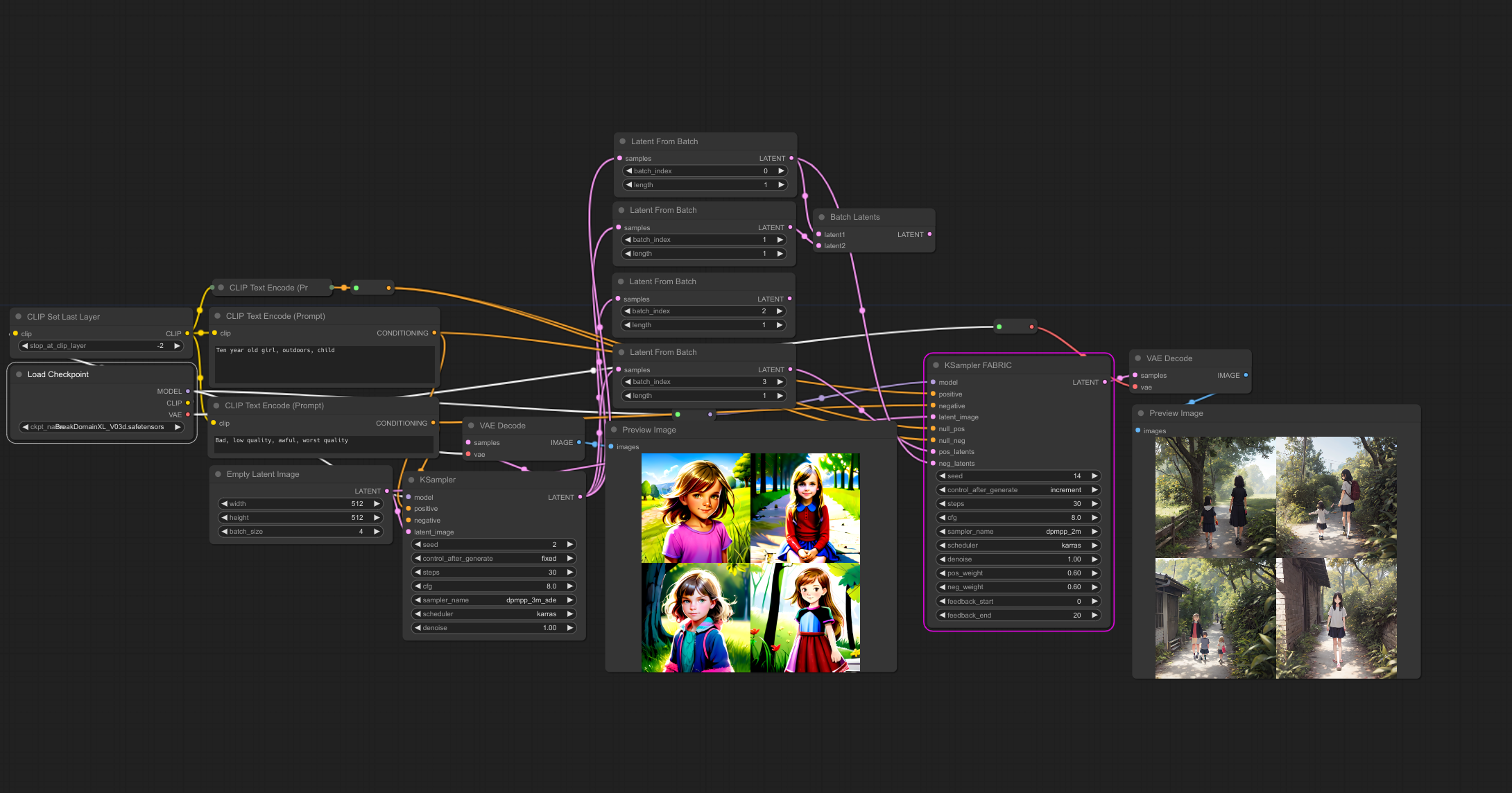Collapse the left VAE Decode node
This screenshot has width=1512, height=793.
coord(471,425)
